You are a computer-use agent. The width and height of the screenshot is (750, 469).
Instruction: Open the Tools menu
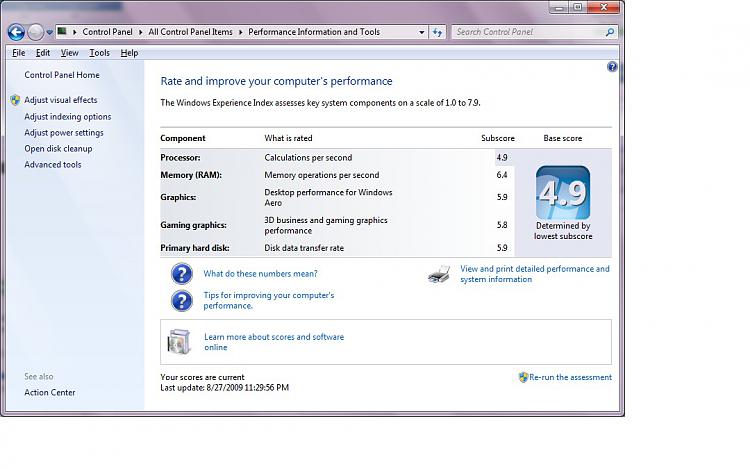pos(99,53)
